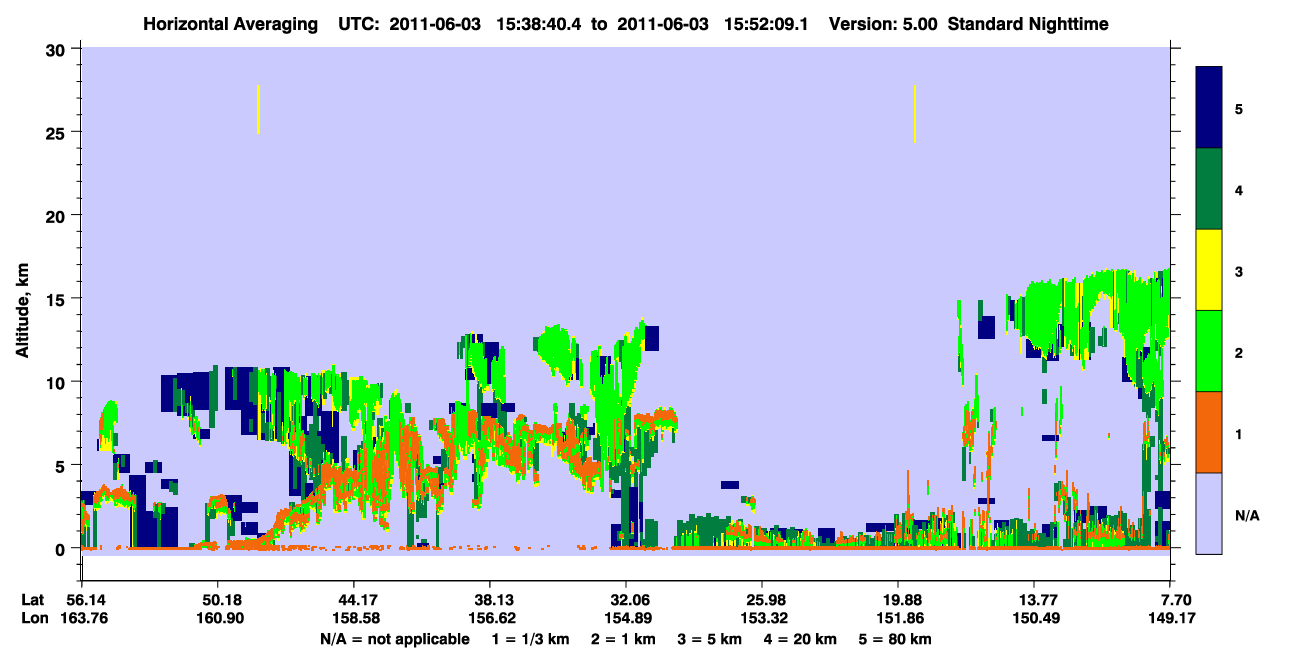Viewport: 1300px width, 667px height.
Task: Click the dark green color bar segment labeled 4
Action: (x=1209, y=188)
